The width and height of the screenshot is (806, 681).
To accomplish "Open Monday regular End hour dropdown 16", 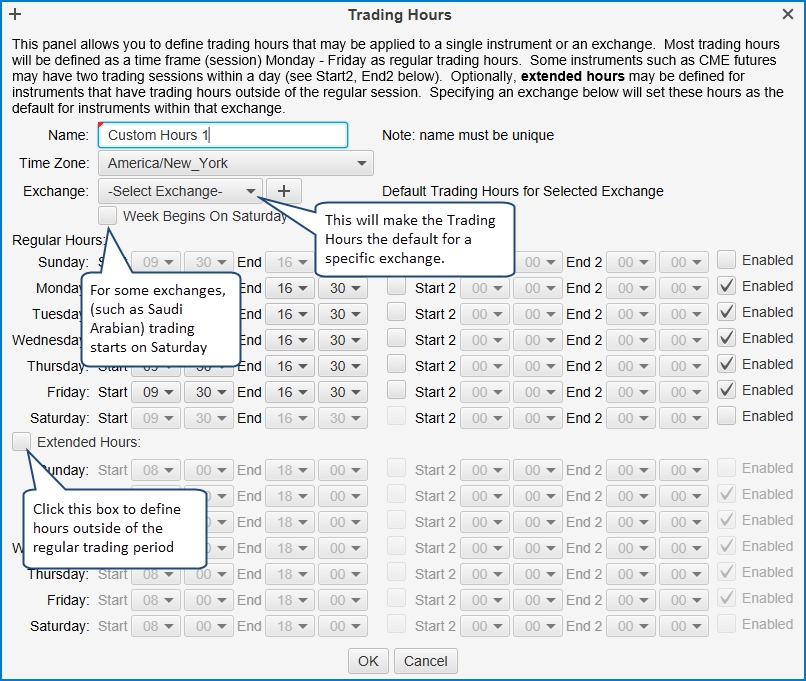I will point(290,288).
